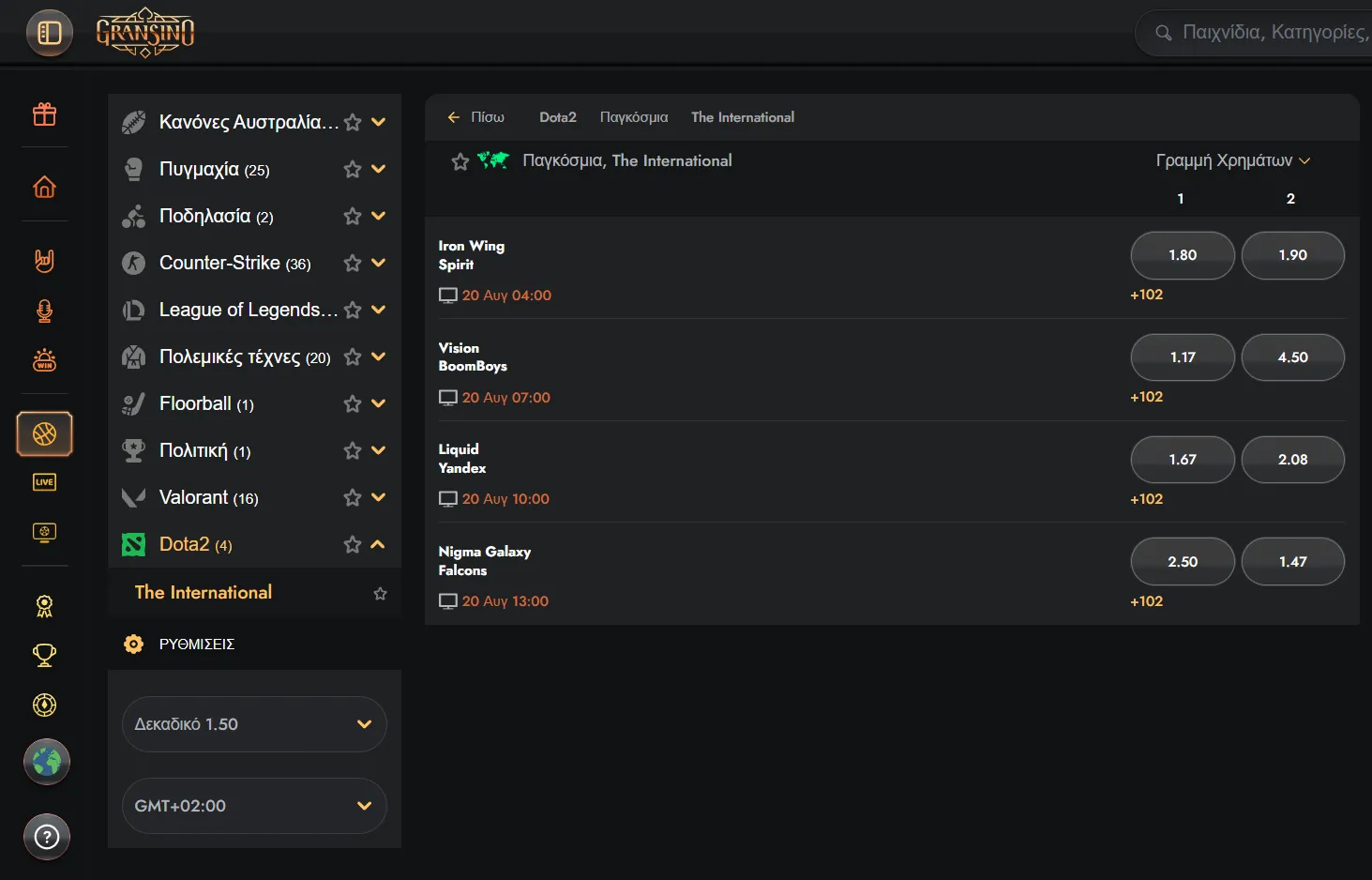Open the globe language selector

[x=47, y=762]
